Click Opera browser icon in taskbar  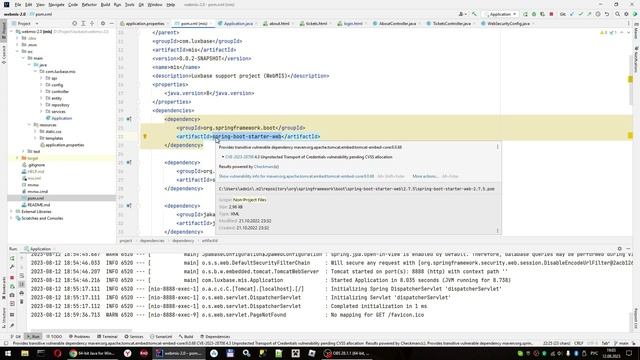[57, 353]
